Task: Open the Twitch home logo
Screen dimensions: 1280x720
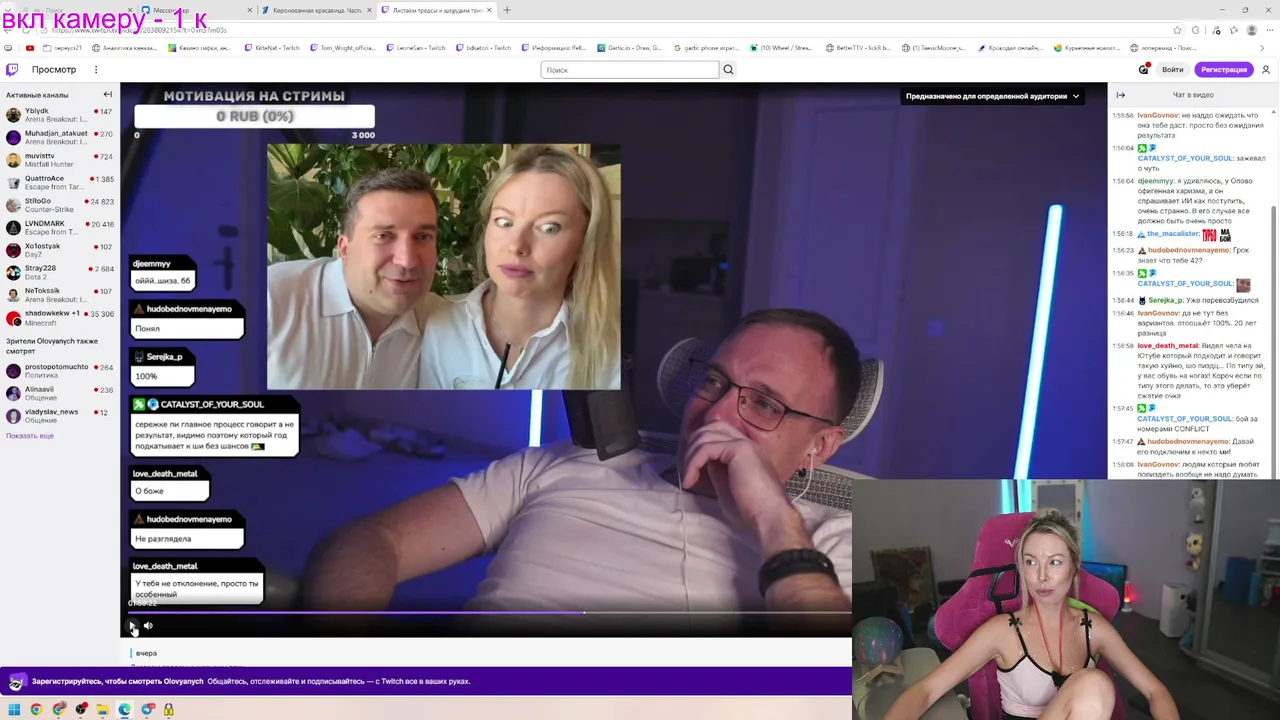Action: click(12, 70)
